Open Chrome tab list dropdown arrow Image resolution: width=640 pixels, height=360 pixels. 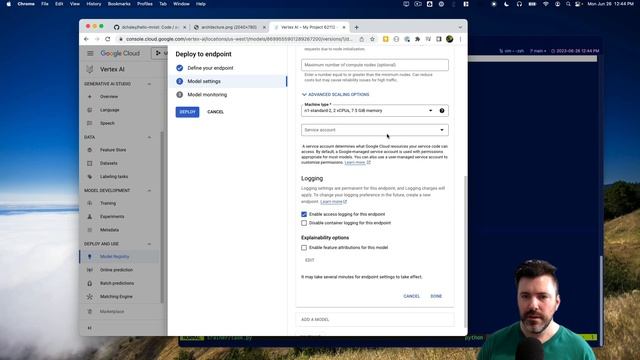460,27
